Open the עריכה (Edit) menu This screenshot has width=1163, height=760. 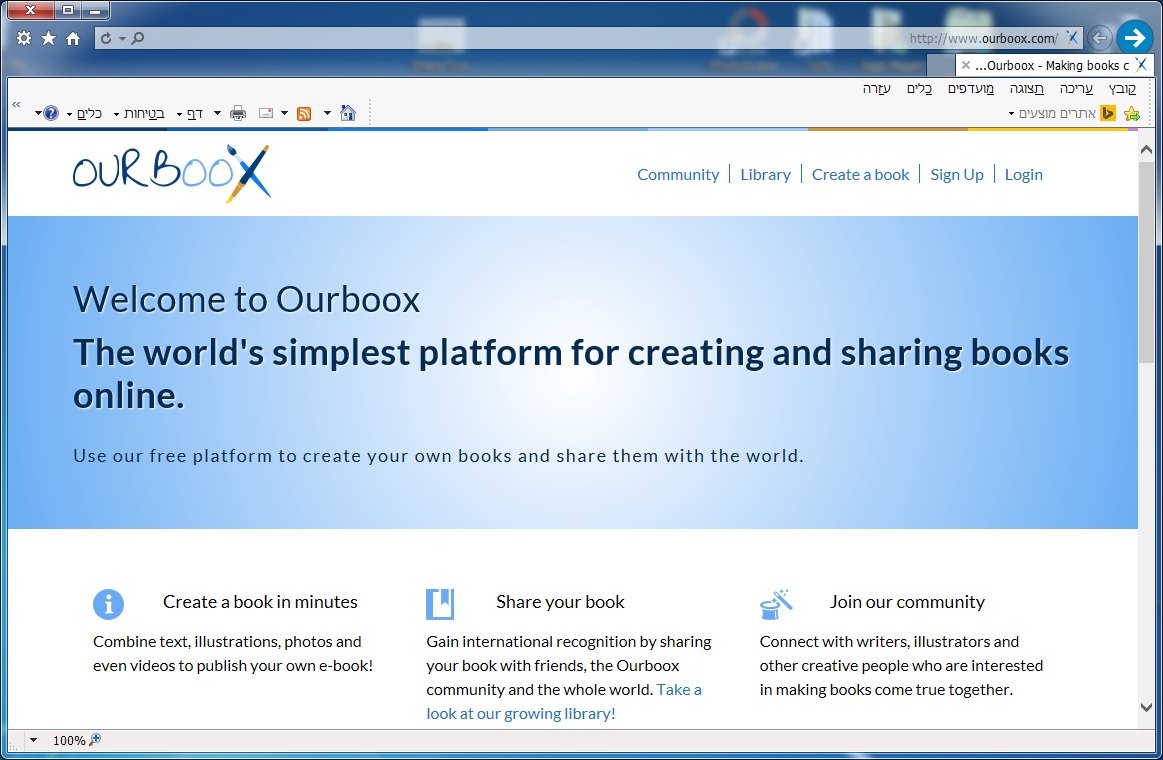pos(1076,89)
